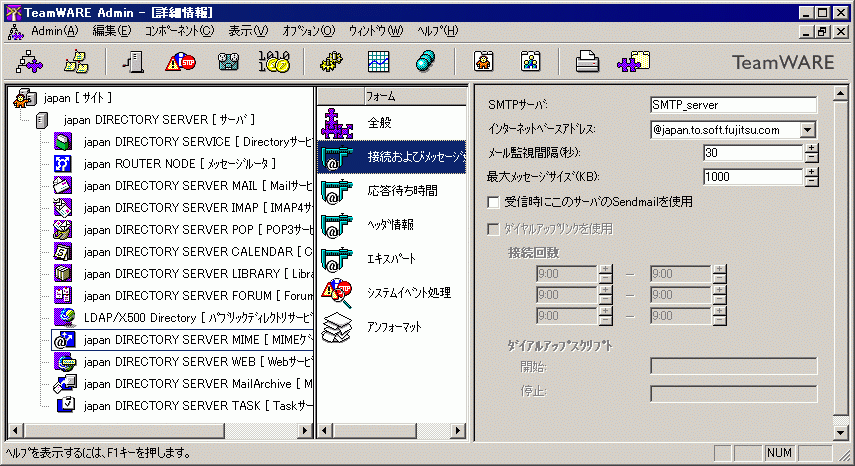Click form list scrollbar right arrow
Screen dimensions: 855x466
coord(458,431)
